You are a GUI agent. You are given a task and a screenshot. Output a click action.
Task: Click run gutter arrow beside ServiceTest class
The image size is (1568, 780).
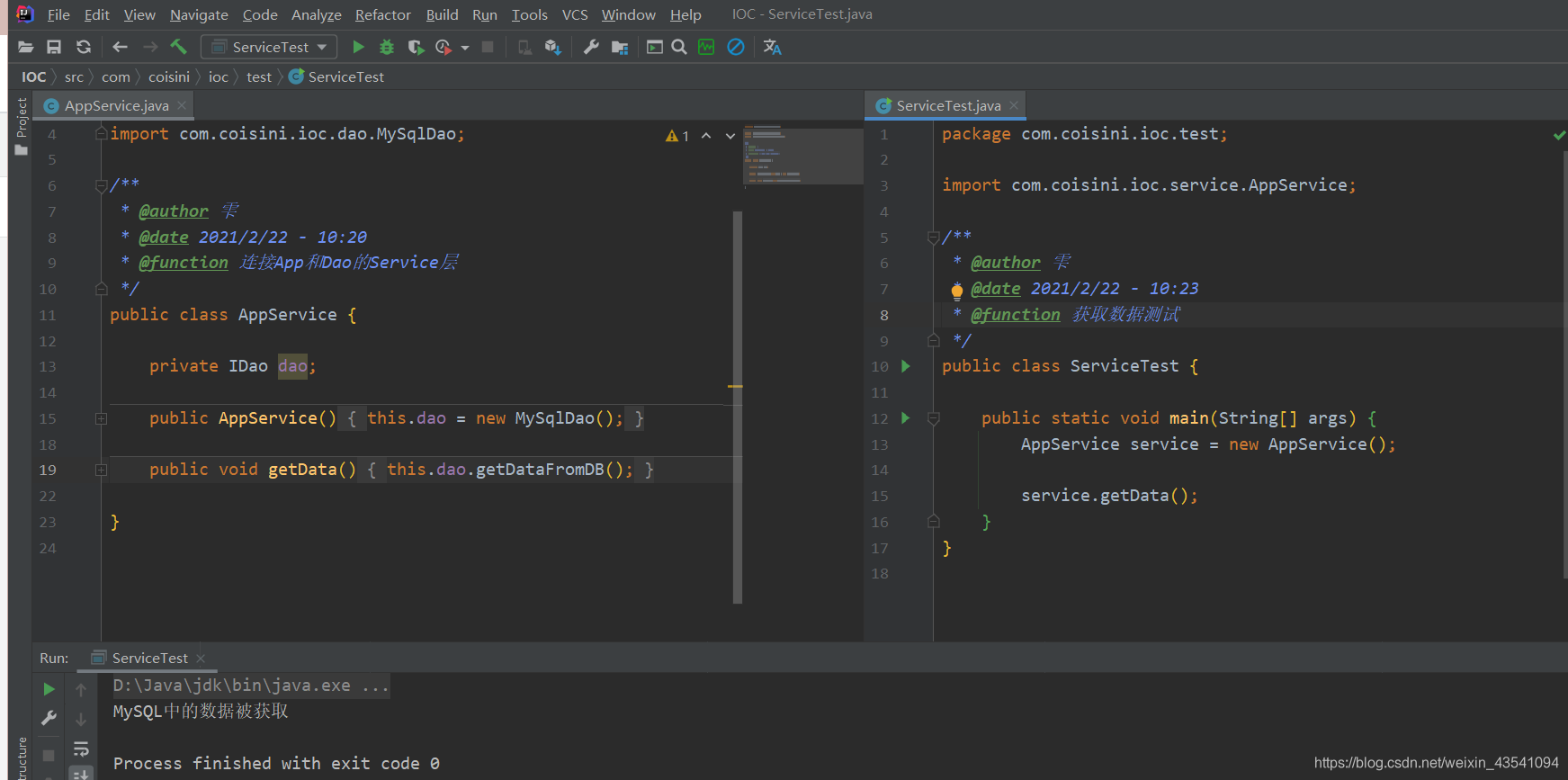click(906, 366)
